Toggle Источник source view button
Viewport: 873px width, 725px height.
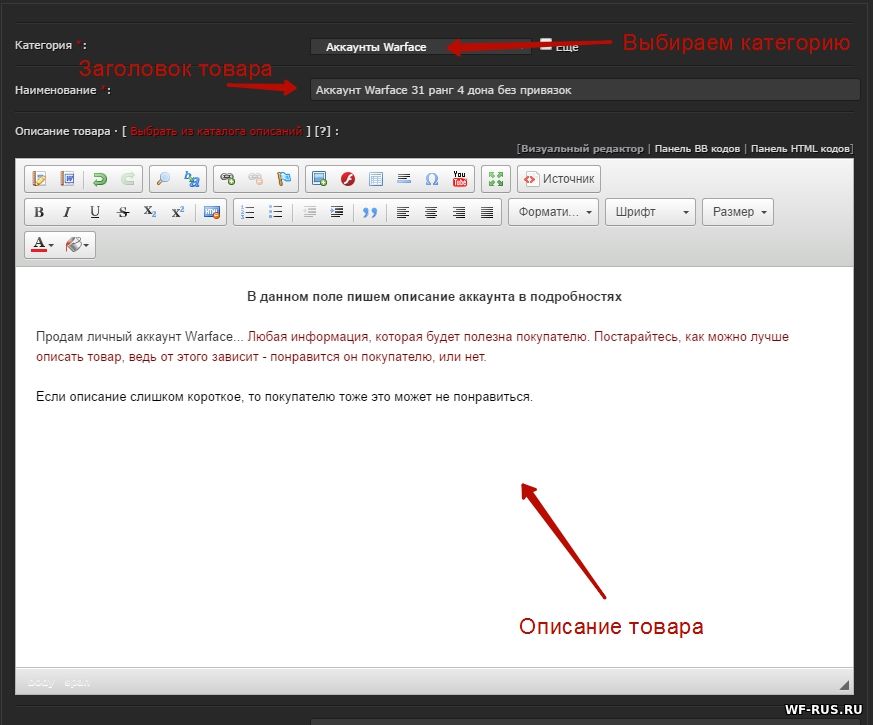(559, 179)
